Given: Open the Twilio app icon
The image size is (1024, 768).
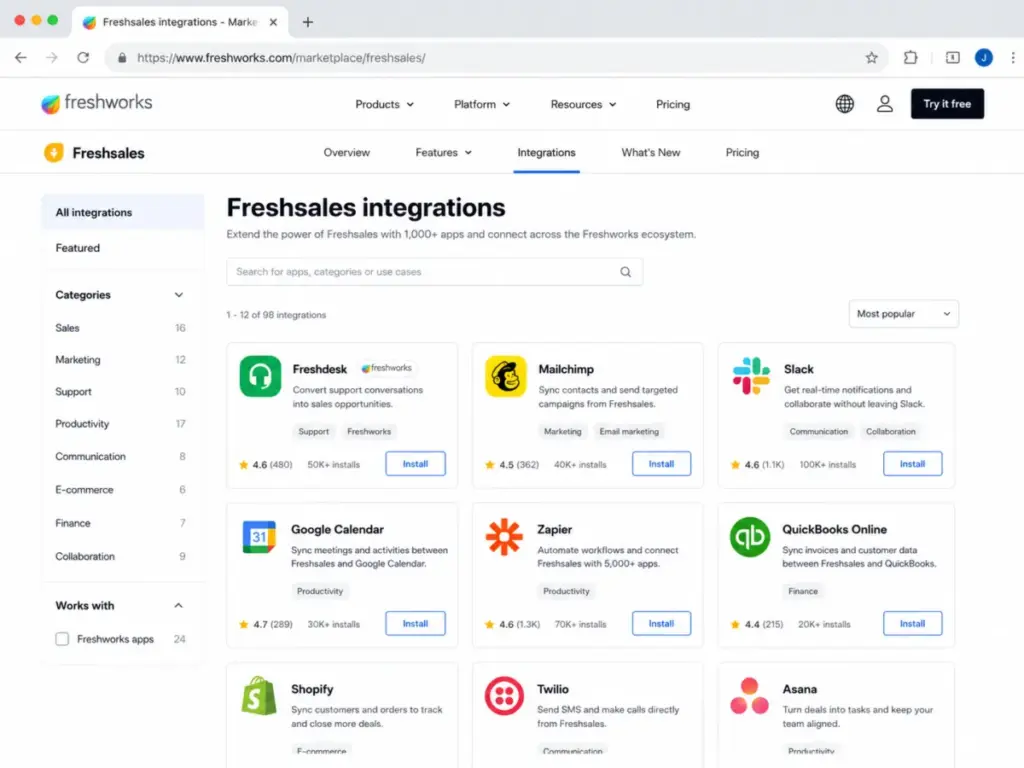Looking at the screenshot, I should point(504,696).
